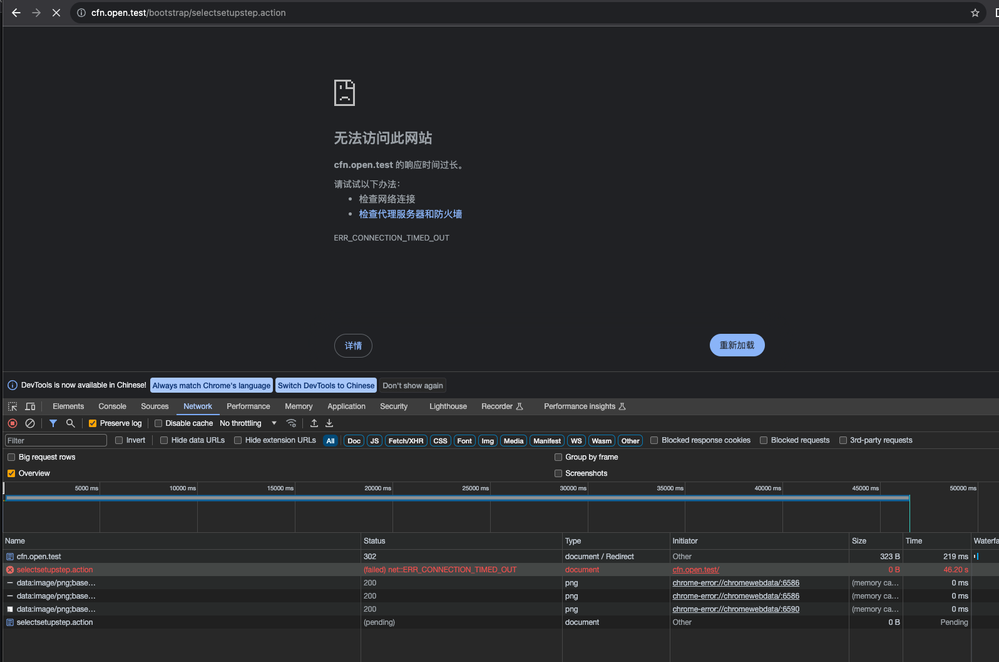999x662 pixels.
Task: Check Blocked response cookies
Action: 654,440
